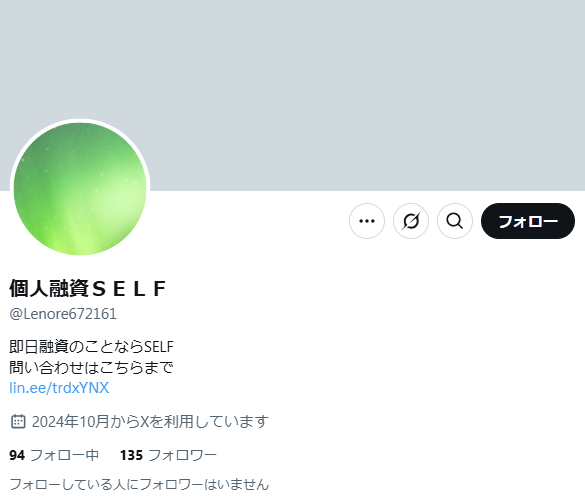This screenshot has width=585, height=500.
Task: View the 94 フォロー中 following list
Action: pyautogui.click(x=54, y=455)
